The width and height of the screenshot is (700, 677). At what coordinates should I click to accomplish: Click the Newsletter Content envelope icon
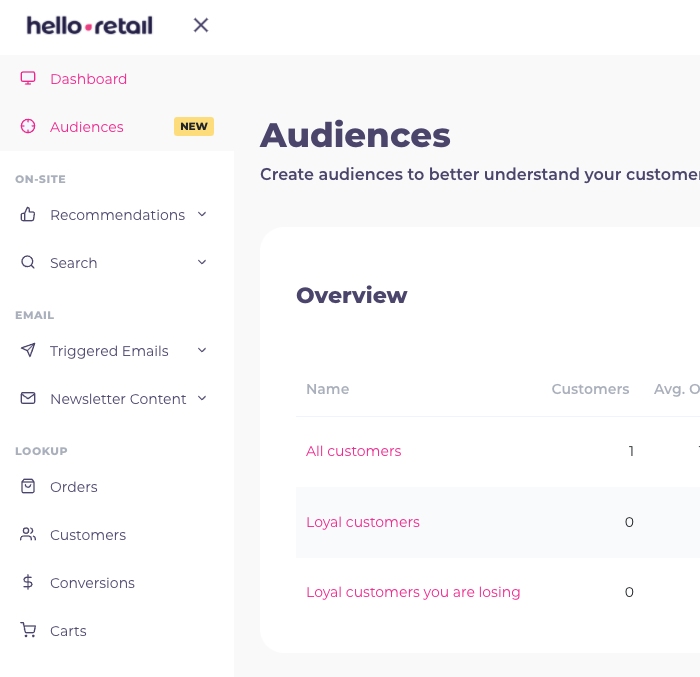pyautogui.click(x=28, y=399)
